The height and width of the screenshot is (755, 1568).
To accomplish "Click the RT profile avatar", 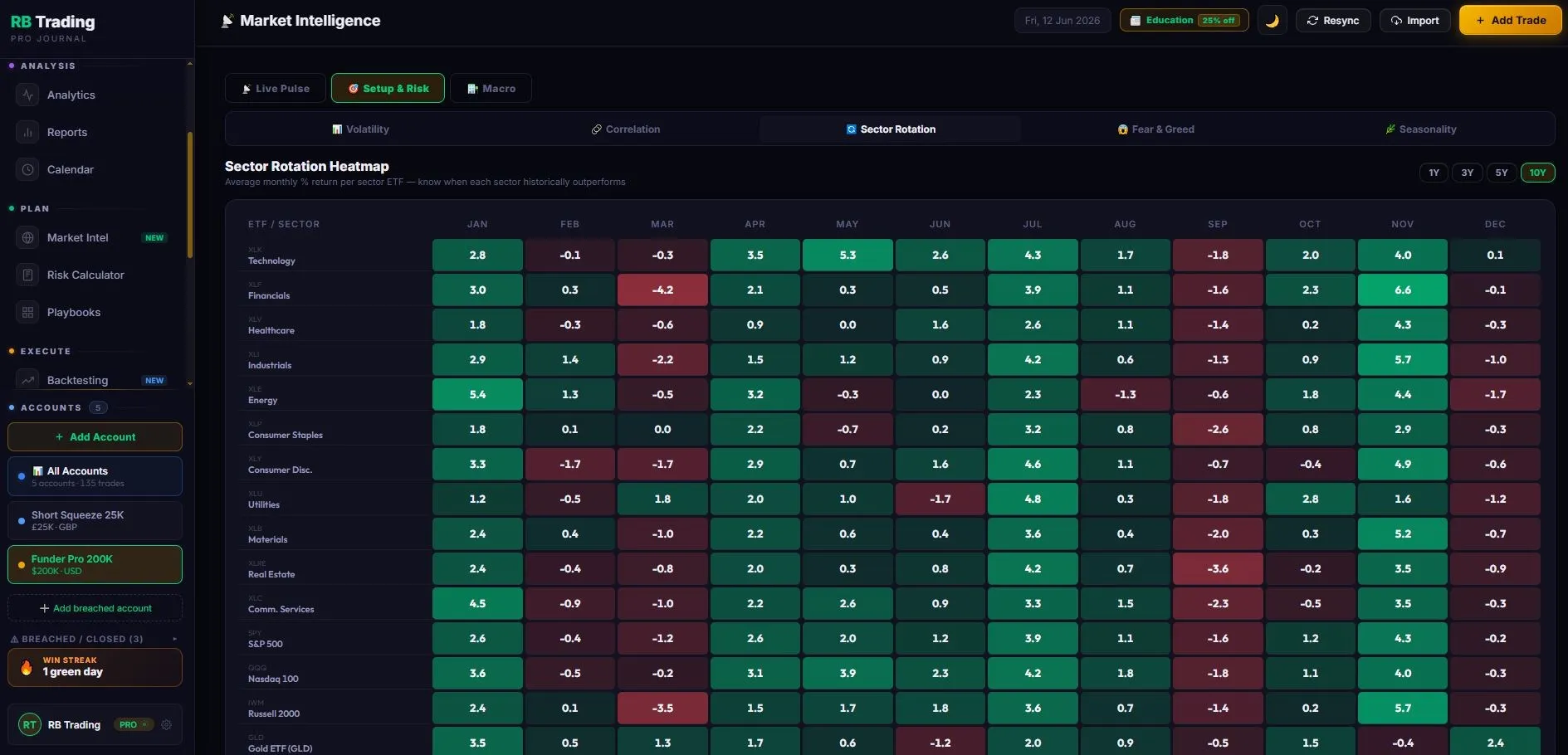I will tap(30, 724).
